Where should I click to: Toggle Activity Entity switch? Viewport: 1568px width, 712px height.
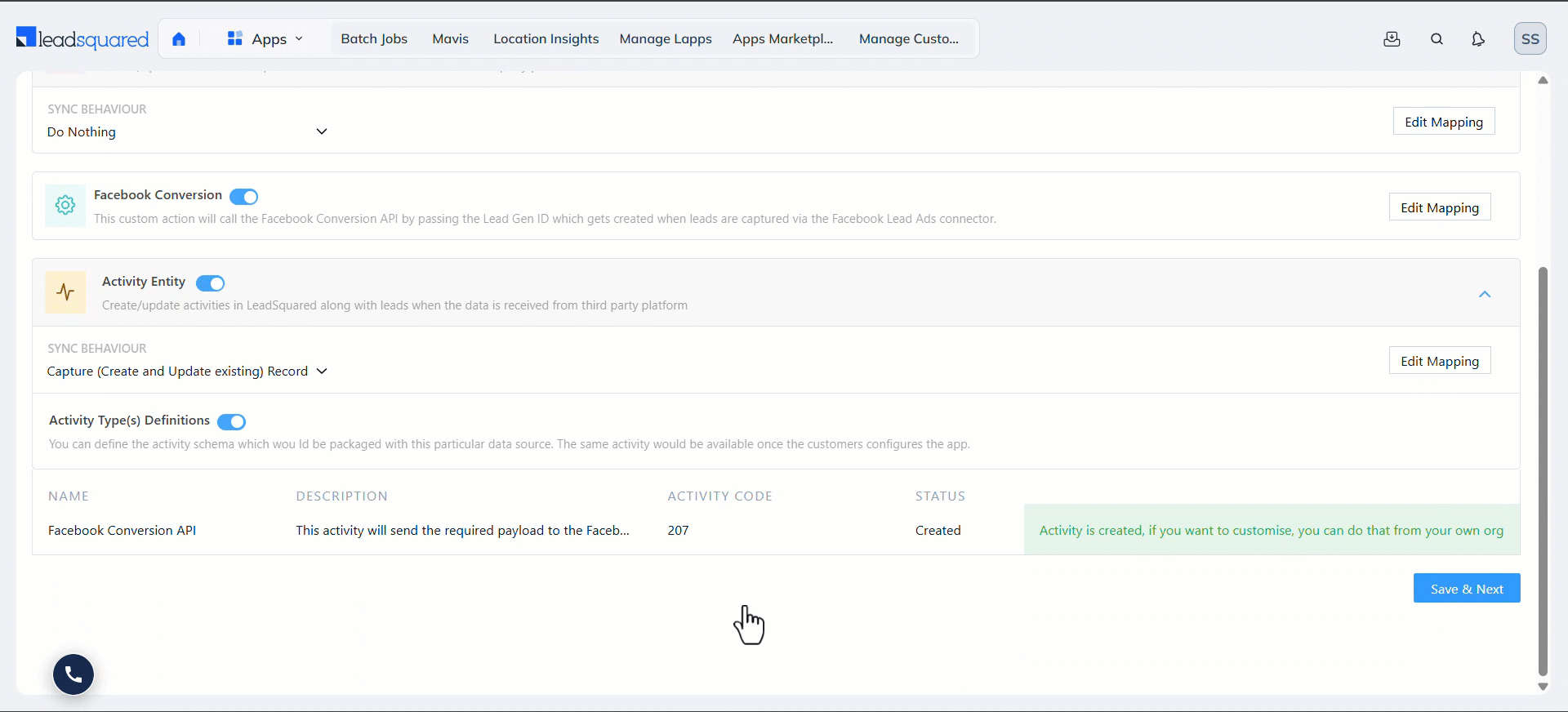pos(210,283)
